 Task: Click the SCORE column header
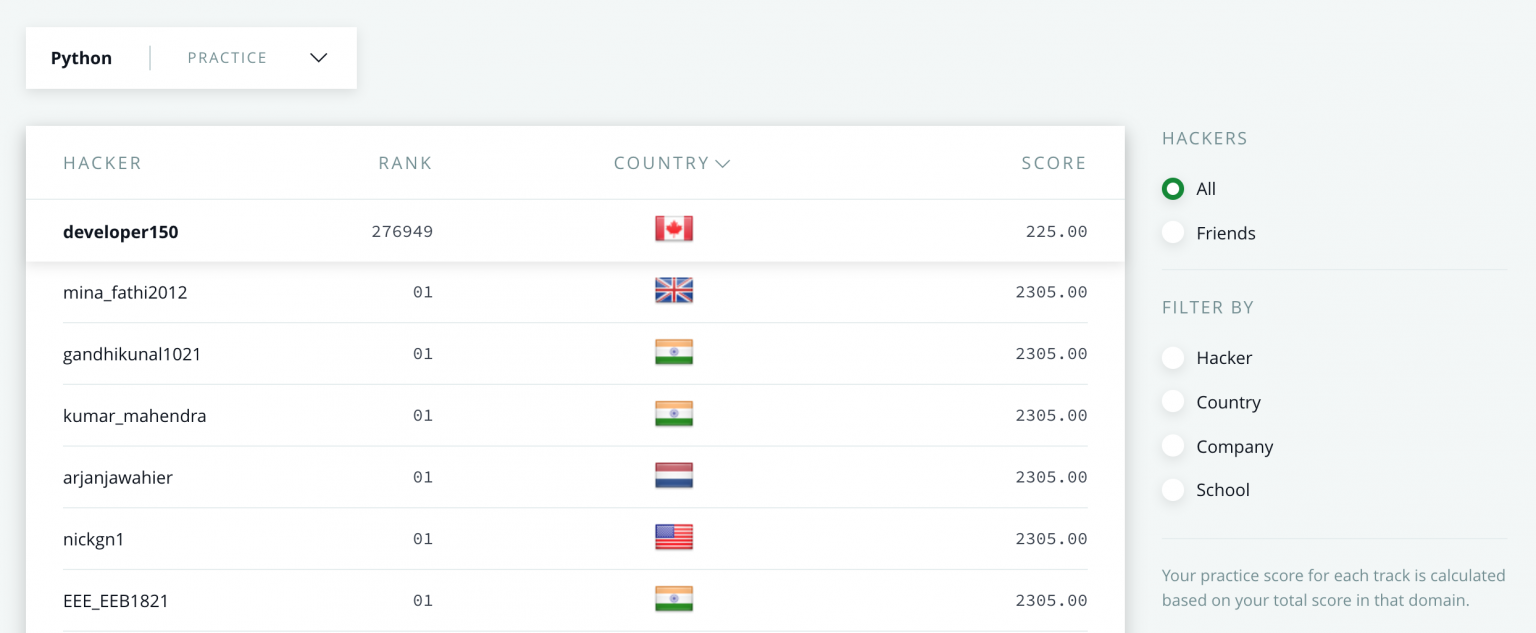point(1054,163)
